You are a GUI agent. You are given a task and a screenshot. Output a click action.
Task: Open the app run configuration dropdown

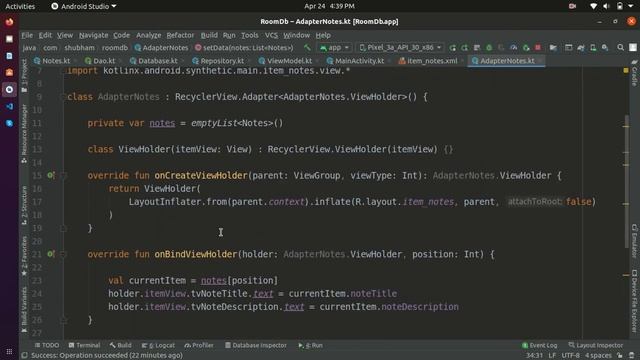(x=335, y=48)
